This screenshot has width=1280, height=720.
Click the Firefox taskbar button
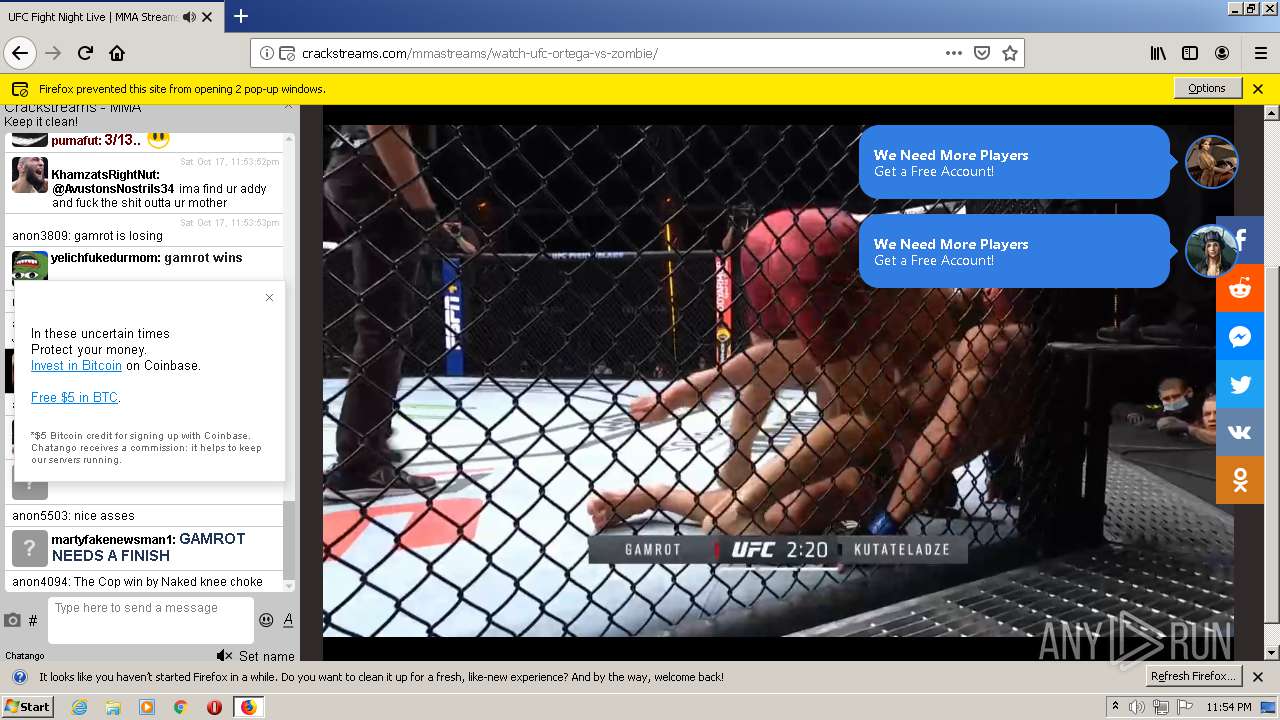pos(248,707)
